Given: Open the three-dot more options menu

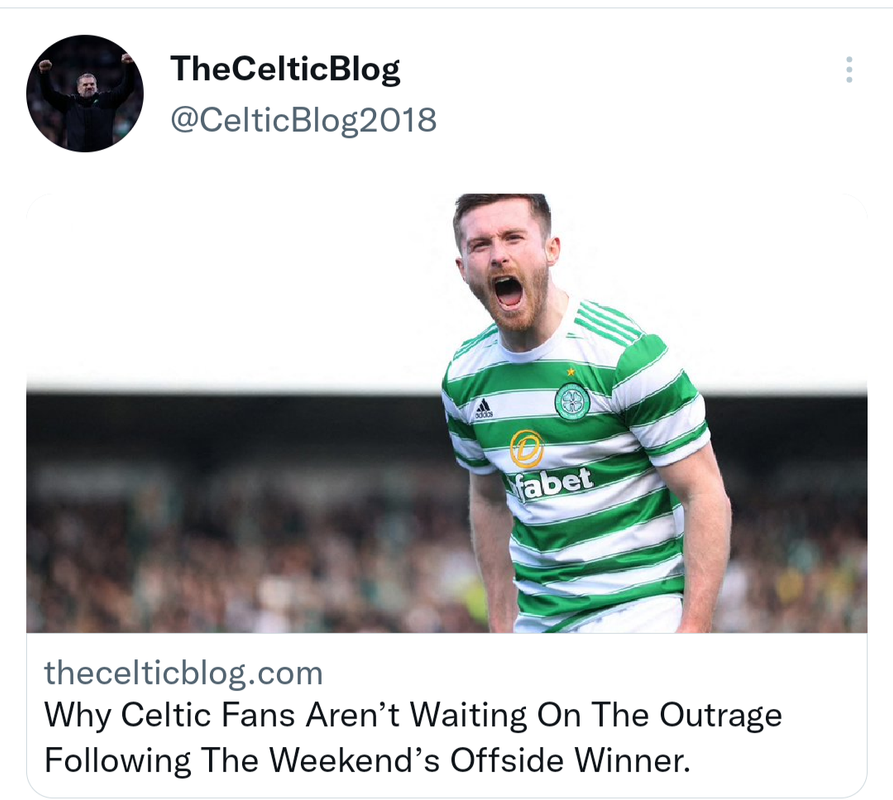Looking at the screenshot, I should (x=849, y=69).
